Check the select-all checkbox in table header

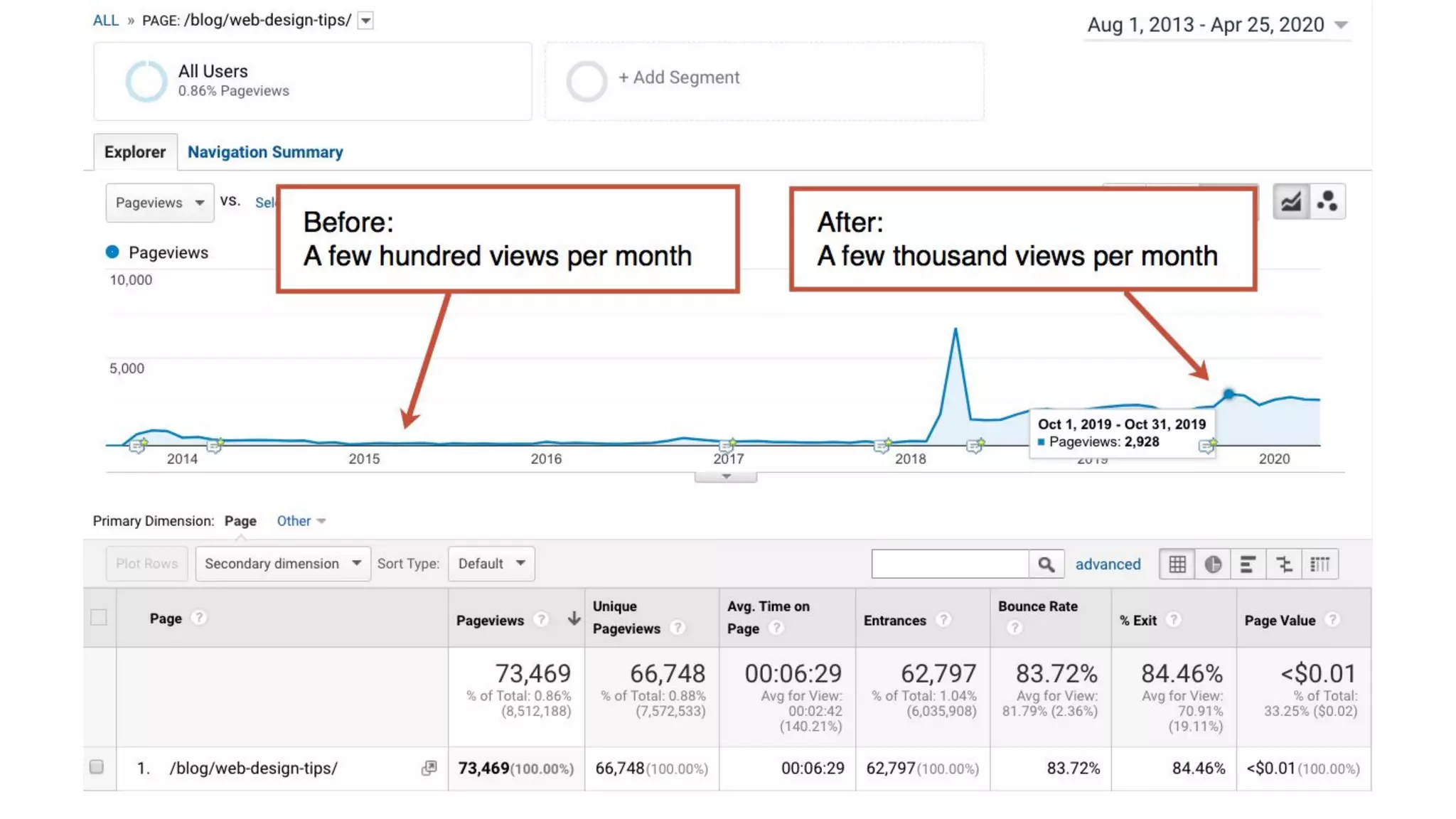click(x=99, y=617)
